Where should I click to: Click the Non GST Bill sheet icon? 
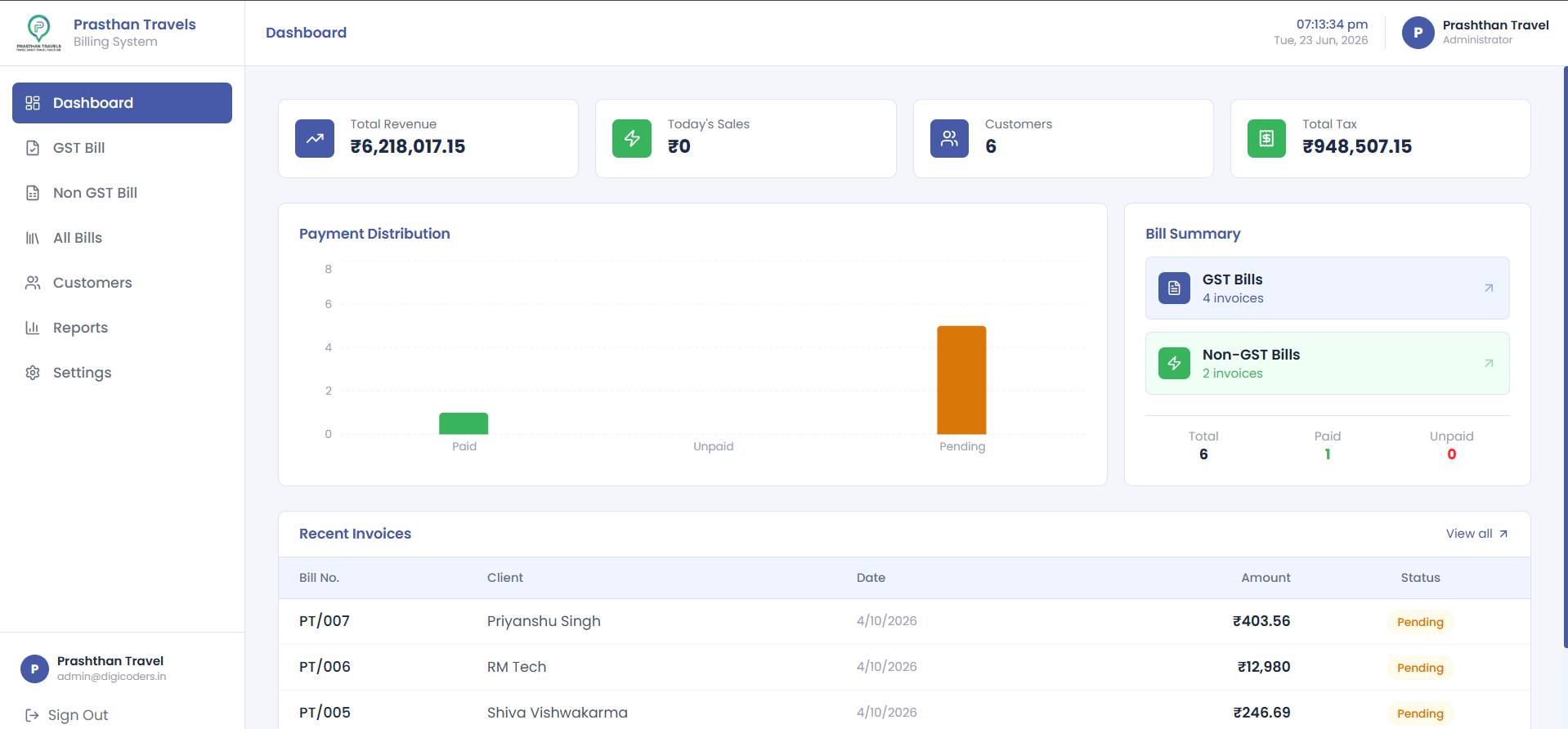click(x=33, y=193)
